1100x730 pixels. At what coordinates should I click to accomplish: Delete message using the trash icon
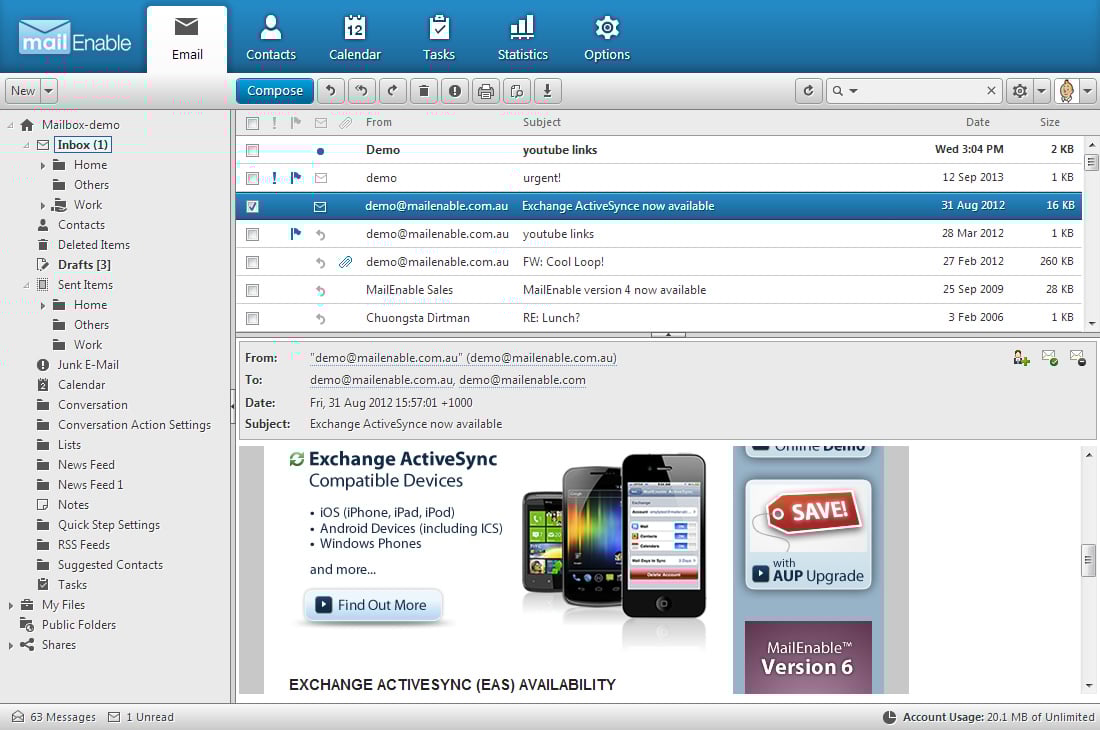coord(424,91)
